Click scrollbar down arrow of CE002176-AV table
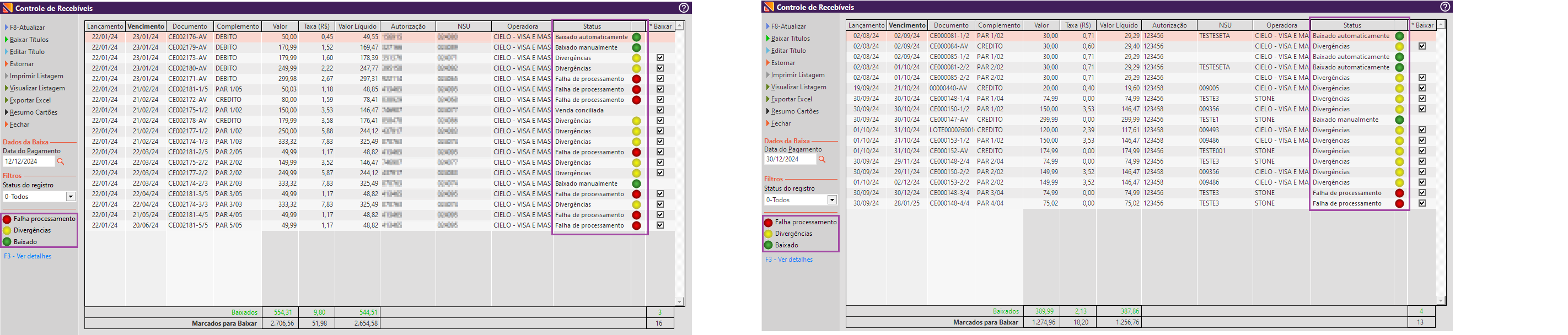The image size is (1568, 335). (679, 301)
